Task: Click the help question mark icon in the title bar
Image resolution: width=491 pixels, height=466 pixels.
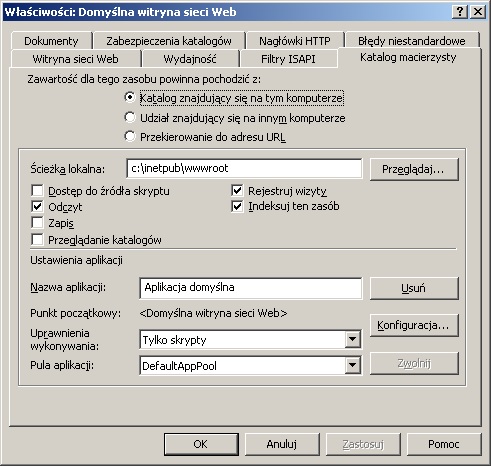Action: click(x=460, y=12)
